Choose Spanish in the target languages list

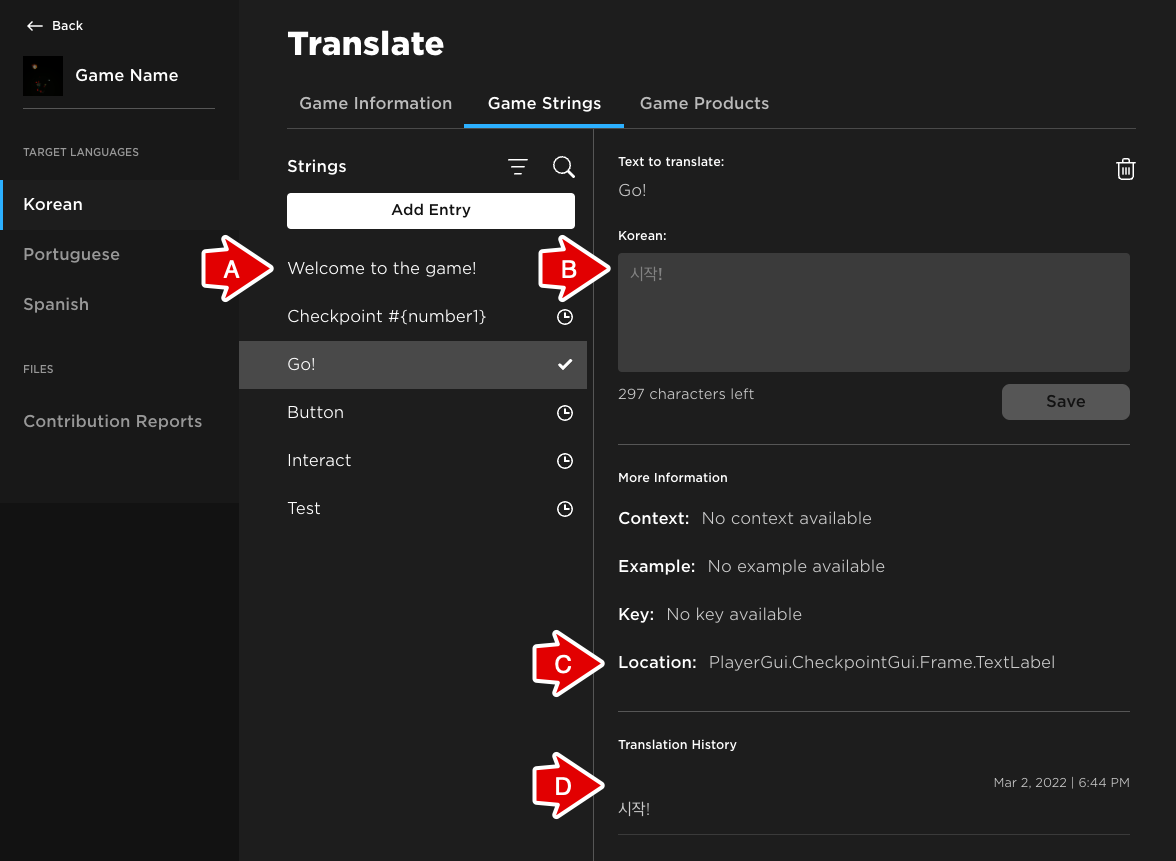(x=56, y=305)
